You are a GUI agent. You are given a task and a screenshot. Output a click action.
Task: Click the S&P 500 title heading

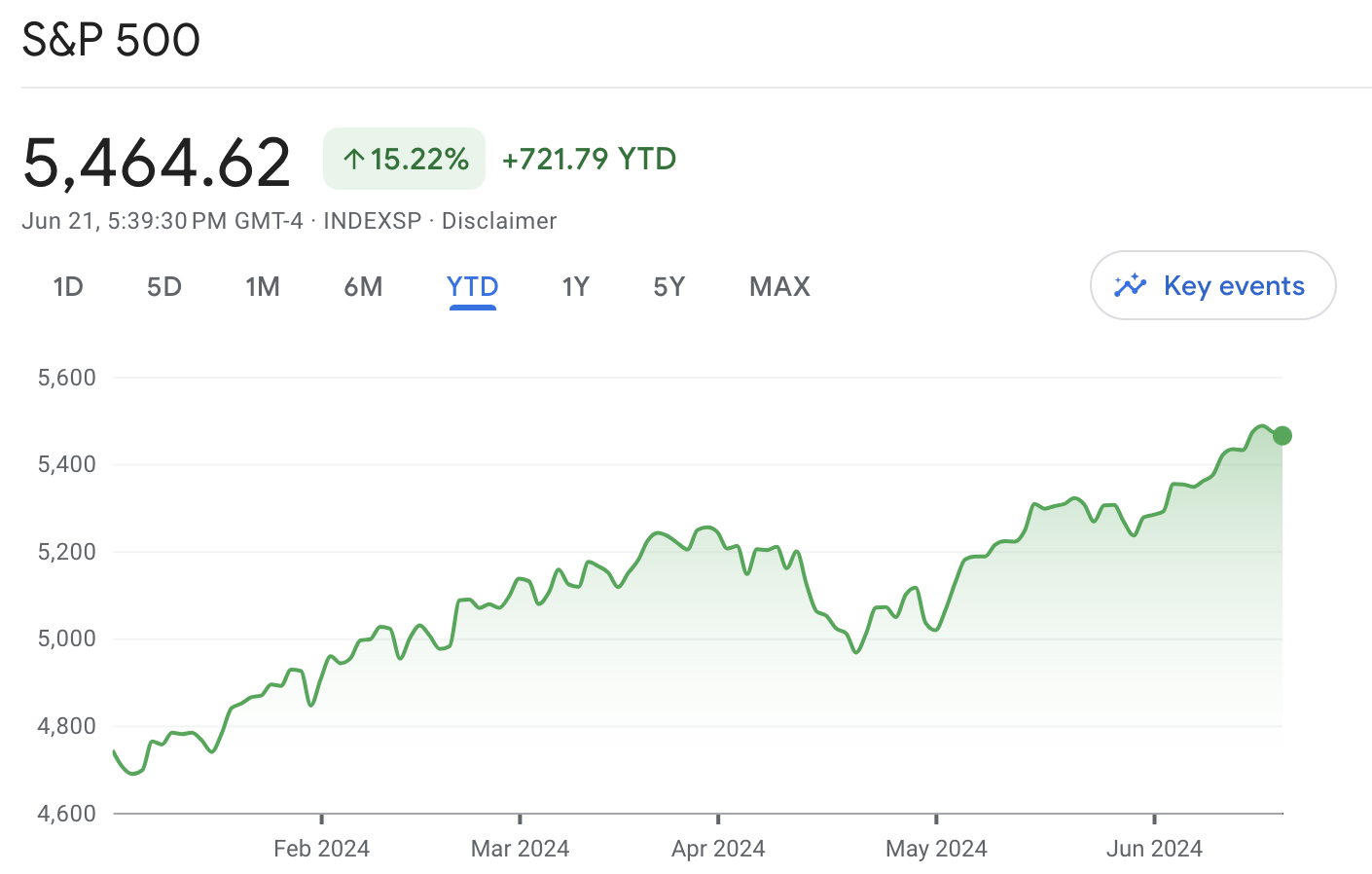pos(111,40)
